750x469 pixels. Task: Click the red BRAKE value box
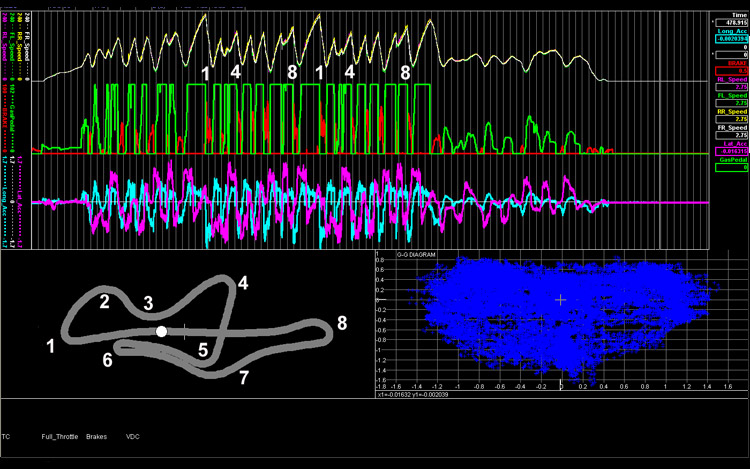(728, 70)
